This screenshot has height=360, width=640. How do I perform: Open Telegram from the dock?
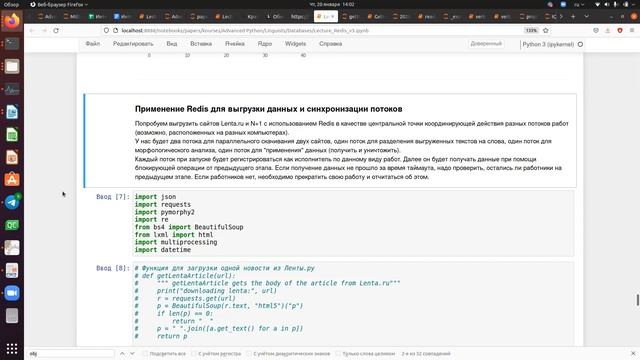(12, 202)
